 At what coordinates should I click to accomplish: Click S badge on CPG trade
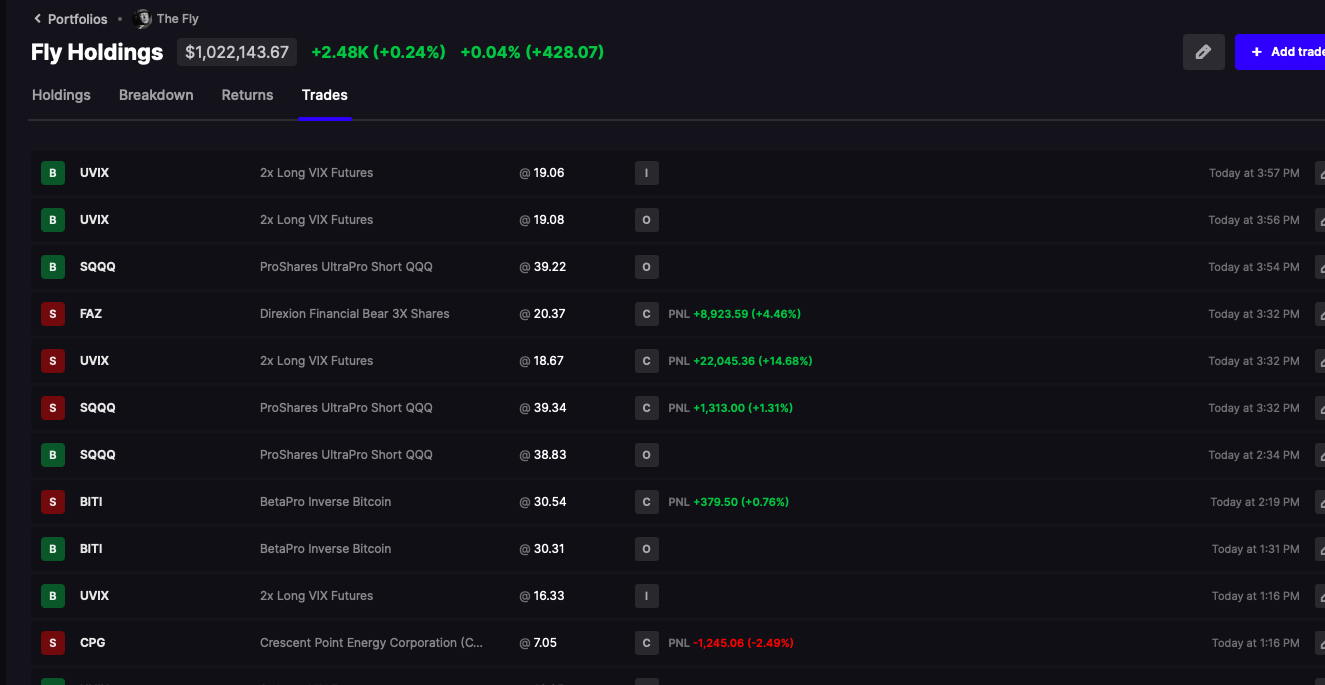[53, 643]
